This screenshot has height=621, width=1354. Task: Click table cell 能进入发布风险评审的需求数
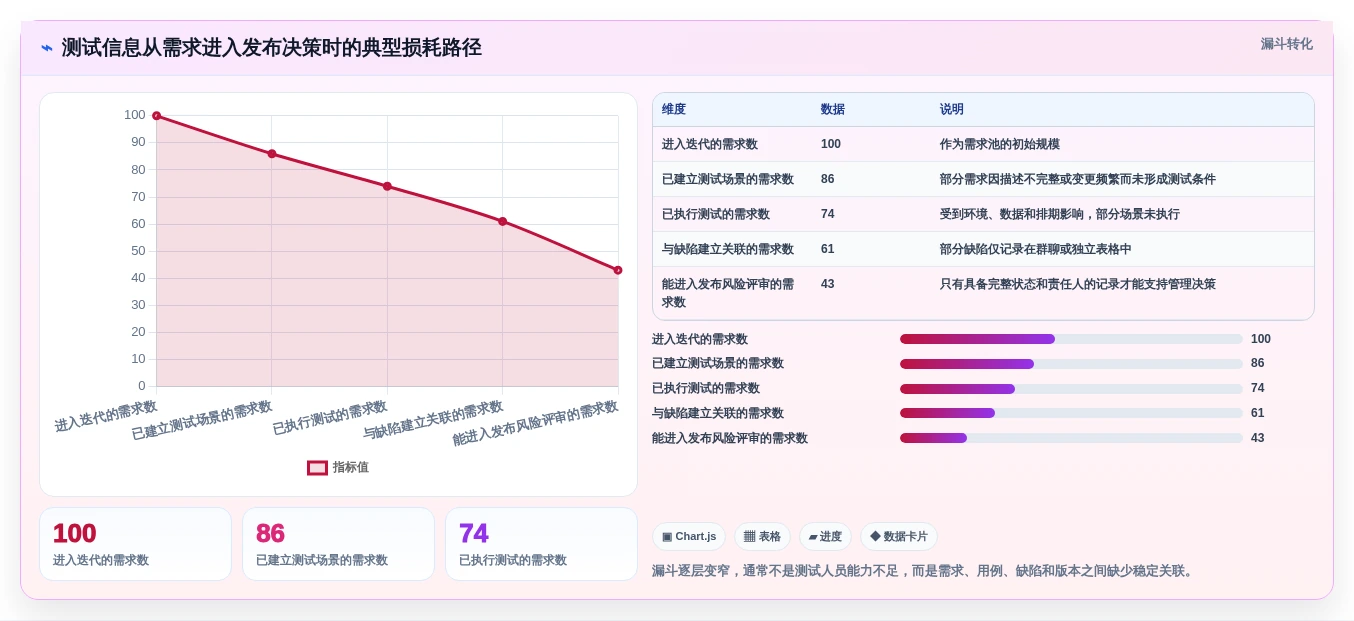tap(728, 293)
